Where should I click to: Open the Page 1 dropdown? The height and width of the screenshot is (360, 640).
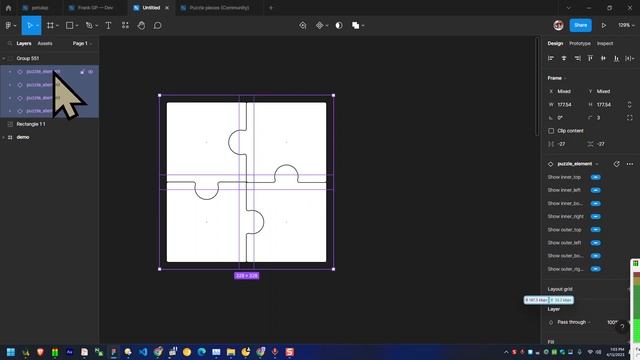click(x=82, y=43)
